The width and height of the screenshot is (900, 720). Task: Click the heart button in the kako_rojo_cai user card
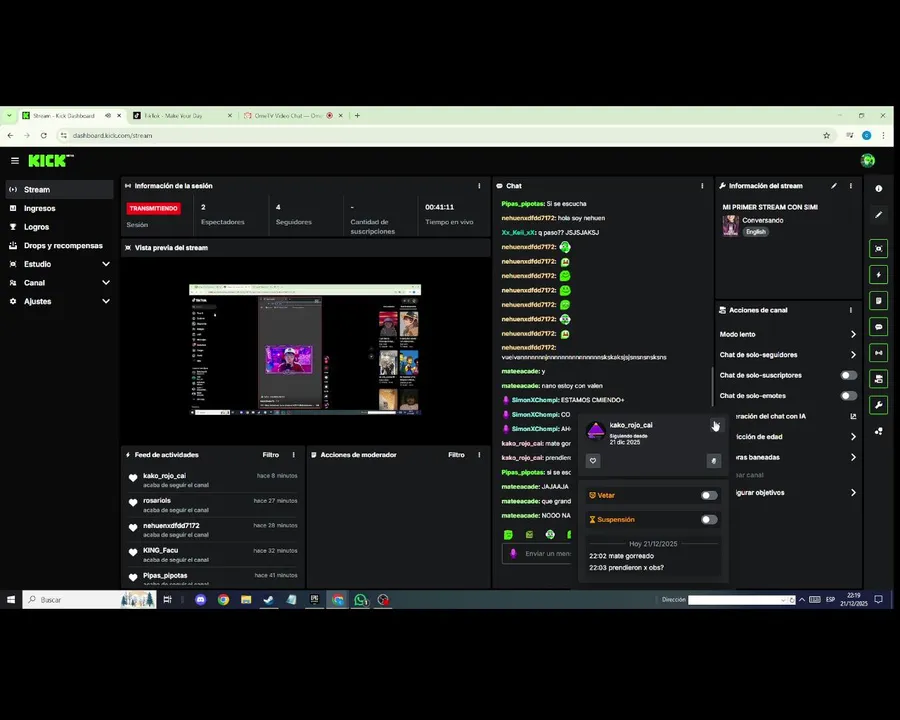tap(593, 460)
